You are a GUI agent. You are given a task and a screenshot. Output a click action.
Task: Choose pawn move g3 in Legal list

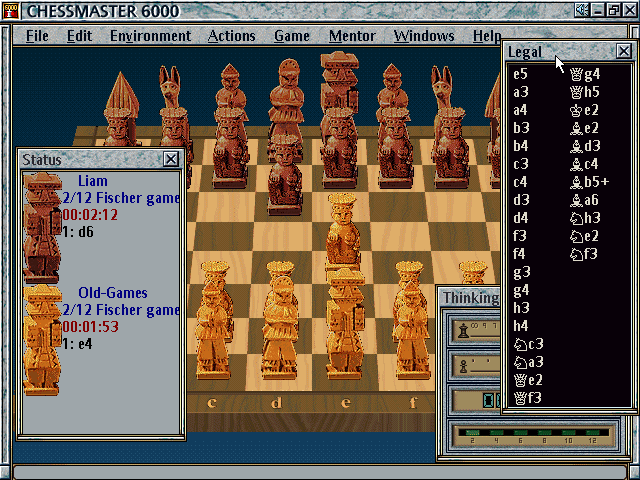521,273
